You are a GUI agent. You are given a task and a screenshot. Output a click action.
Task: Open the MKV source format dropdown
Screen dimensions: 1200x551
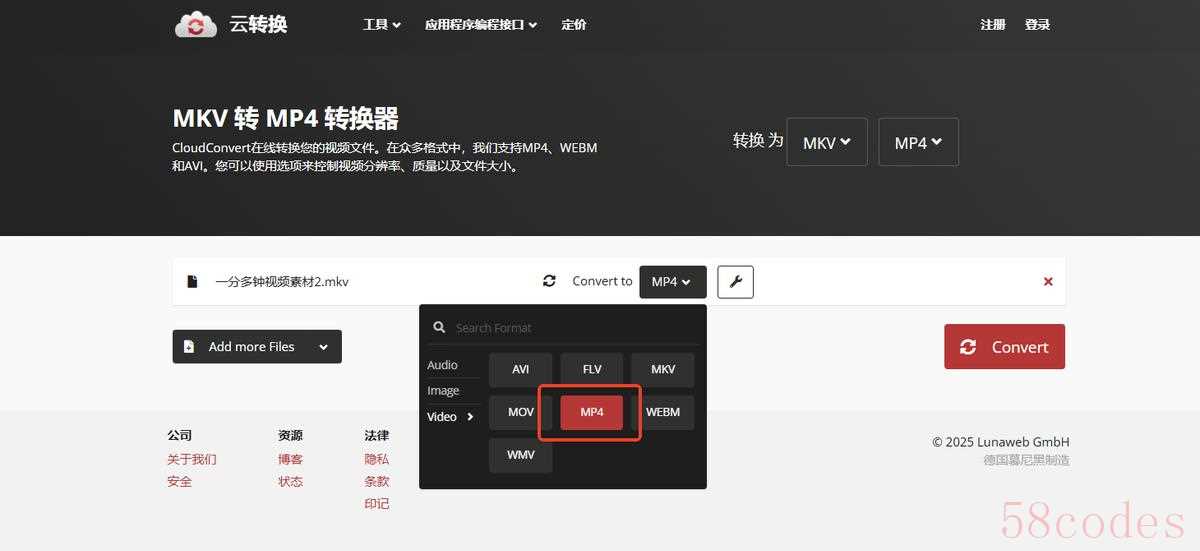point(826,142)
